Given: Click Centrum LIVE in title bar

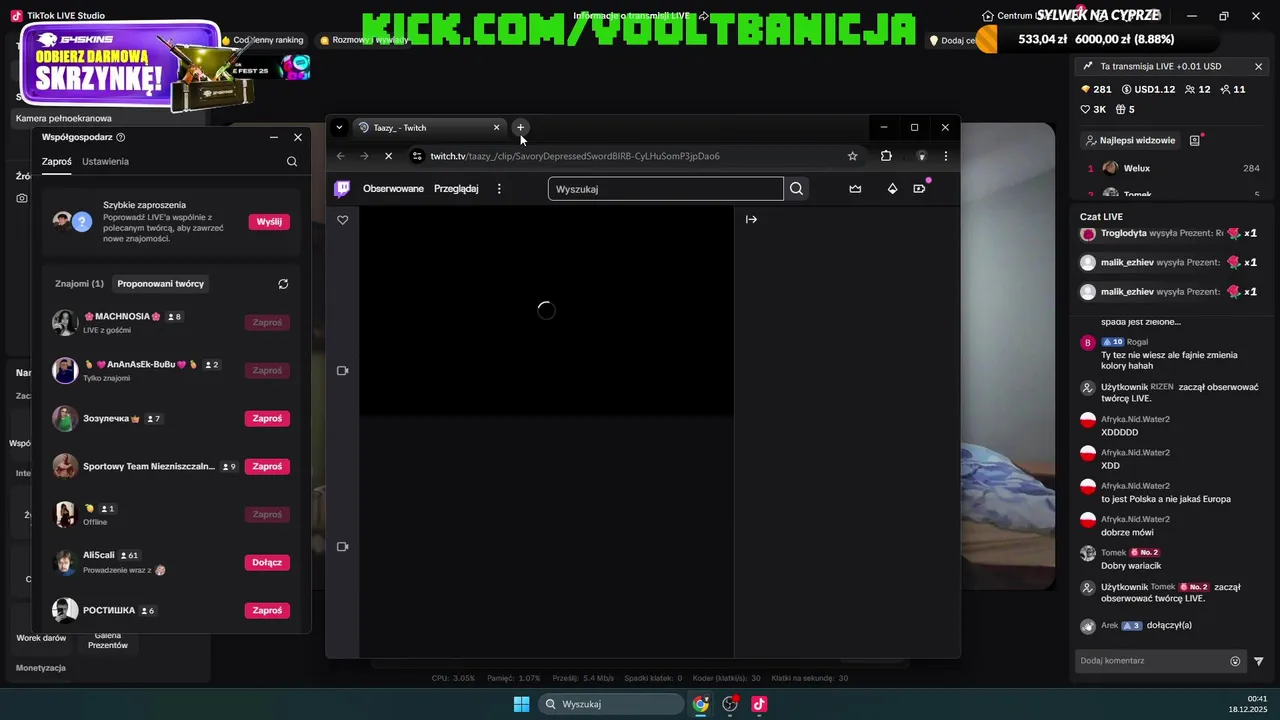Looking at the screenshot, I should 1015,15.
